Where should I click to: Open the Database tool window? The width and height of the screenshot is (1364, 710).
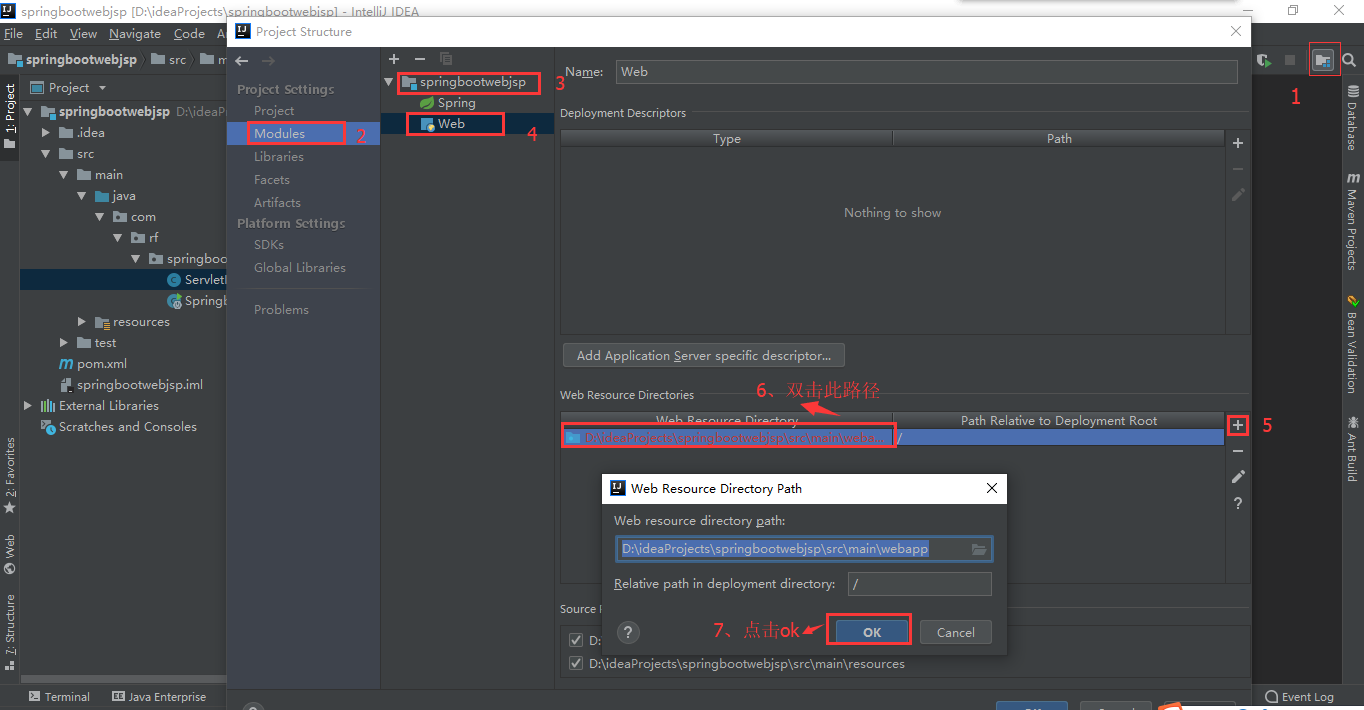[x=1352, y=118]
